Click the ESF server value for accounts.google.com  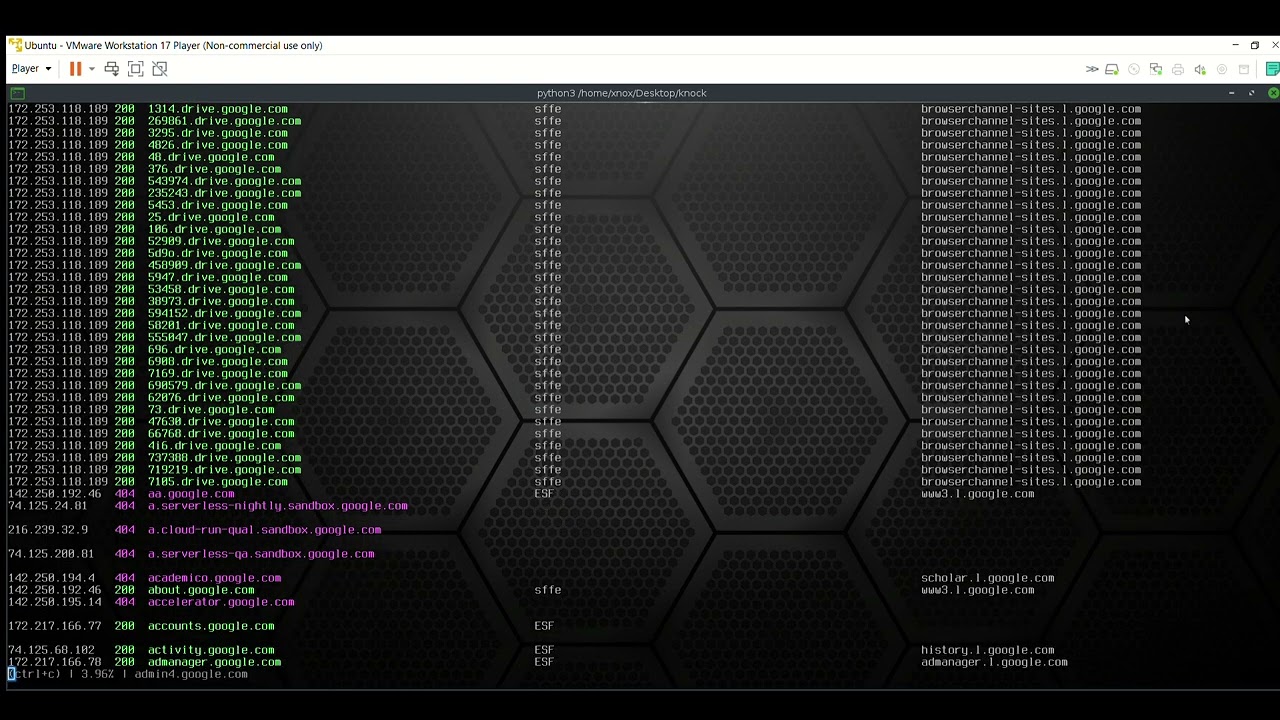coord(544,626)
